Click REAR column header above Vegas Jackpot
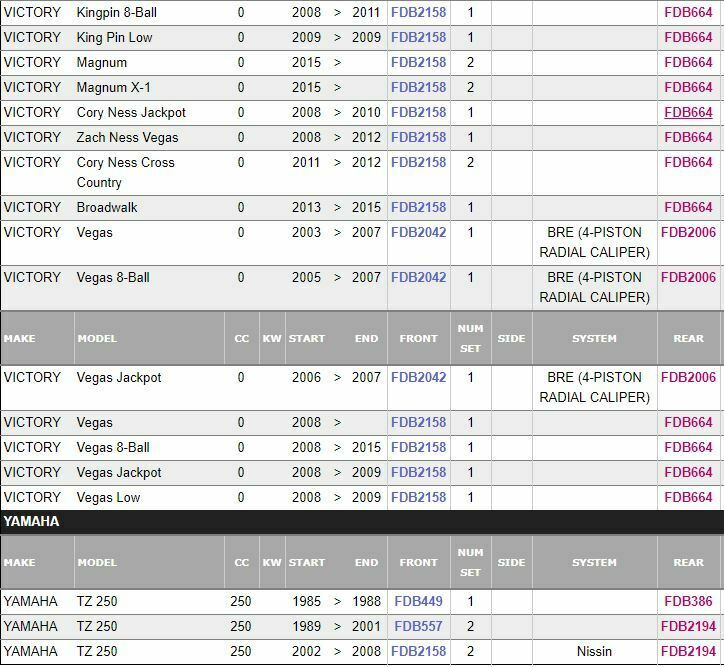Viewport: 724px width, 667px height. [688, 338]
